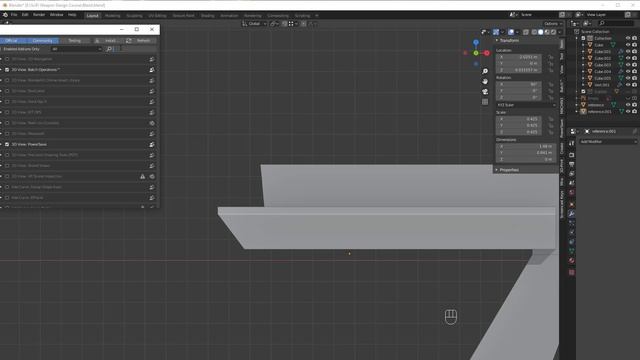Select Cube.002 in the outliner

click(602, 58)
